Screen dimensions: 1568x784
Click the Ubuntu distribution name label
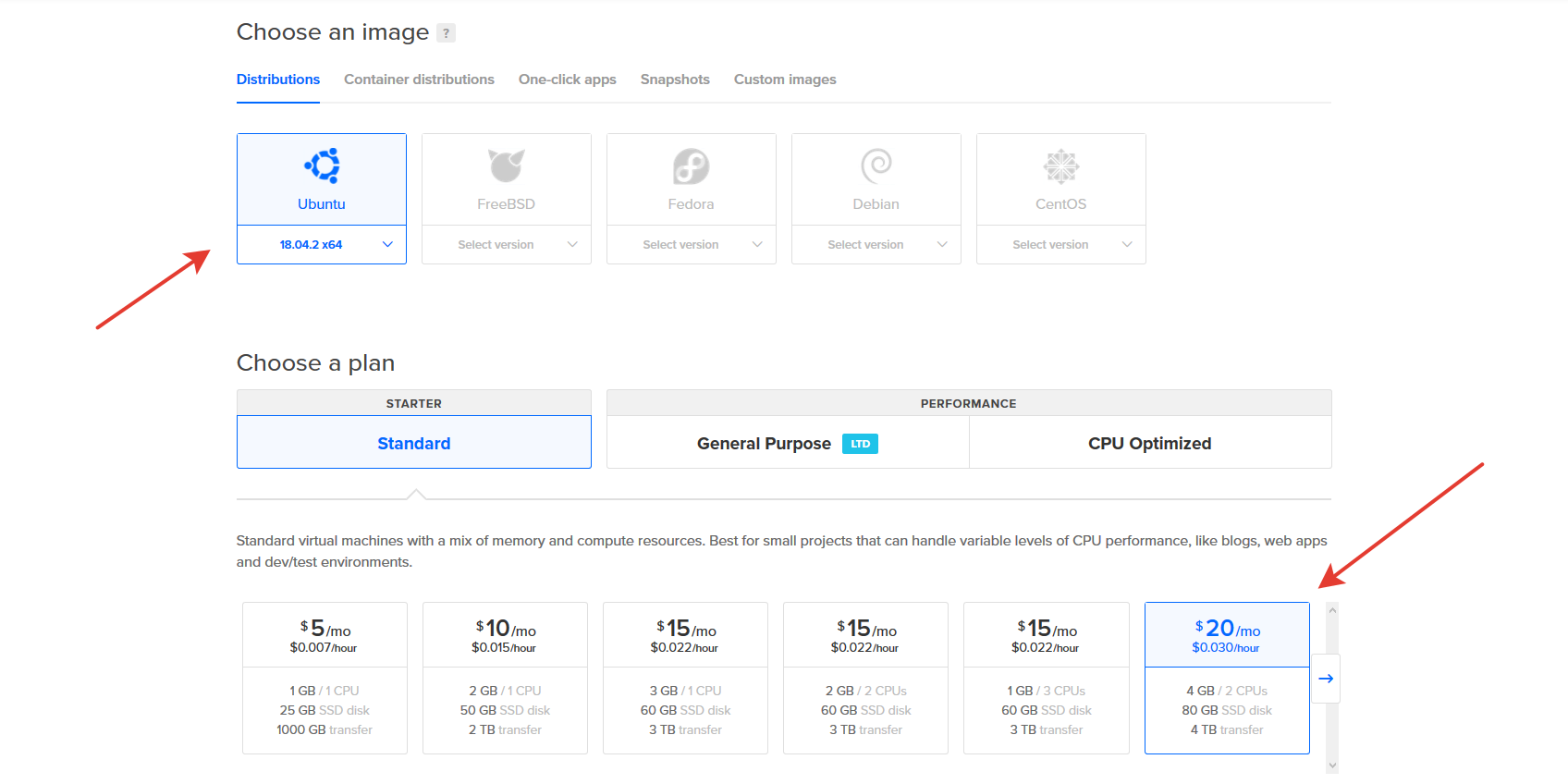pyautogui.click(x=322, y=204)
